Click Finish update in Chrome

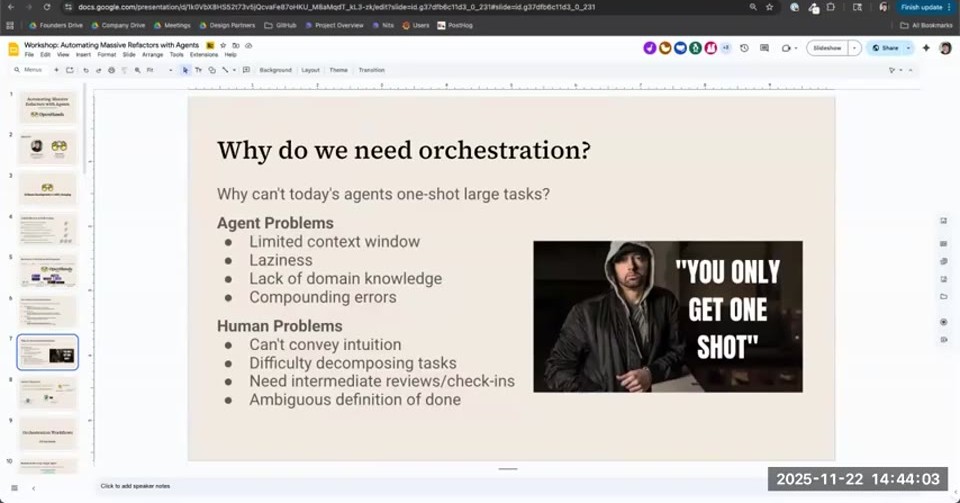click(926, 7)
